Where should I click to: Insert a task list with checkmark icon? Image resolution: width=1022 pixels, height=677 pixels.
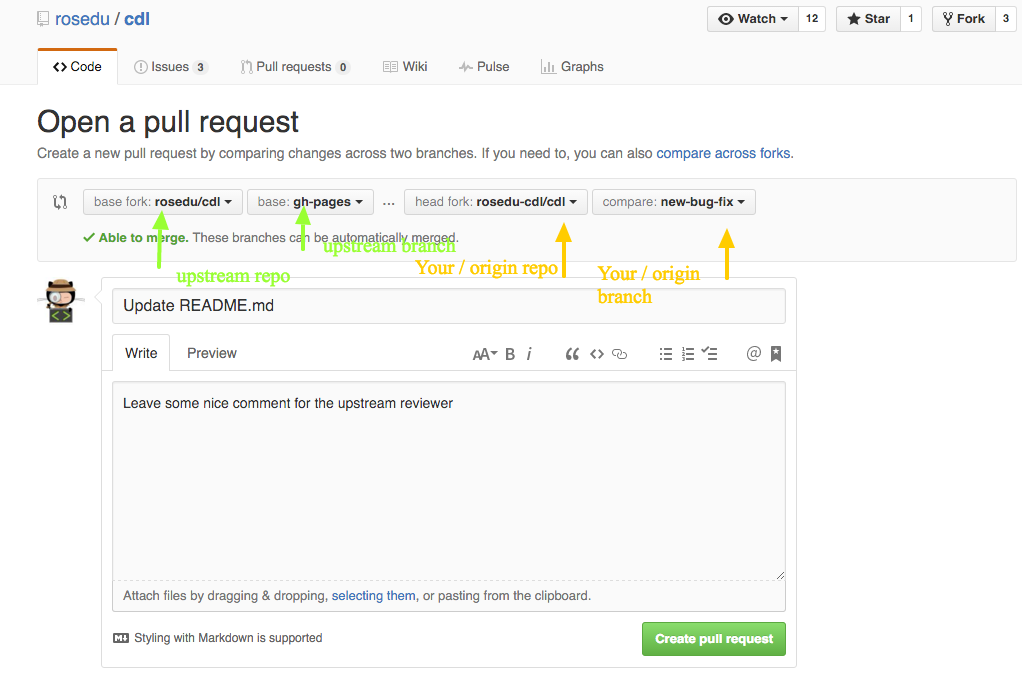point(709,353)
